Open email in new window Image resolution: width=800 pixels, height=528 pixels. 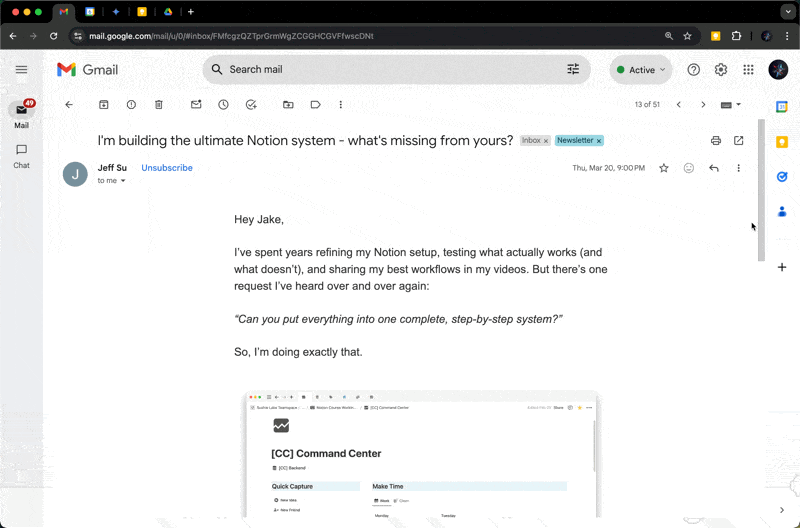click(x=738, y=140)
